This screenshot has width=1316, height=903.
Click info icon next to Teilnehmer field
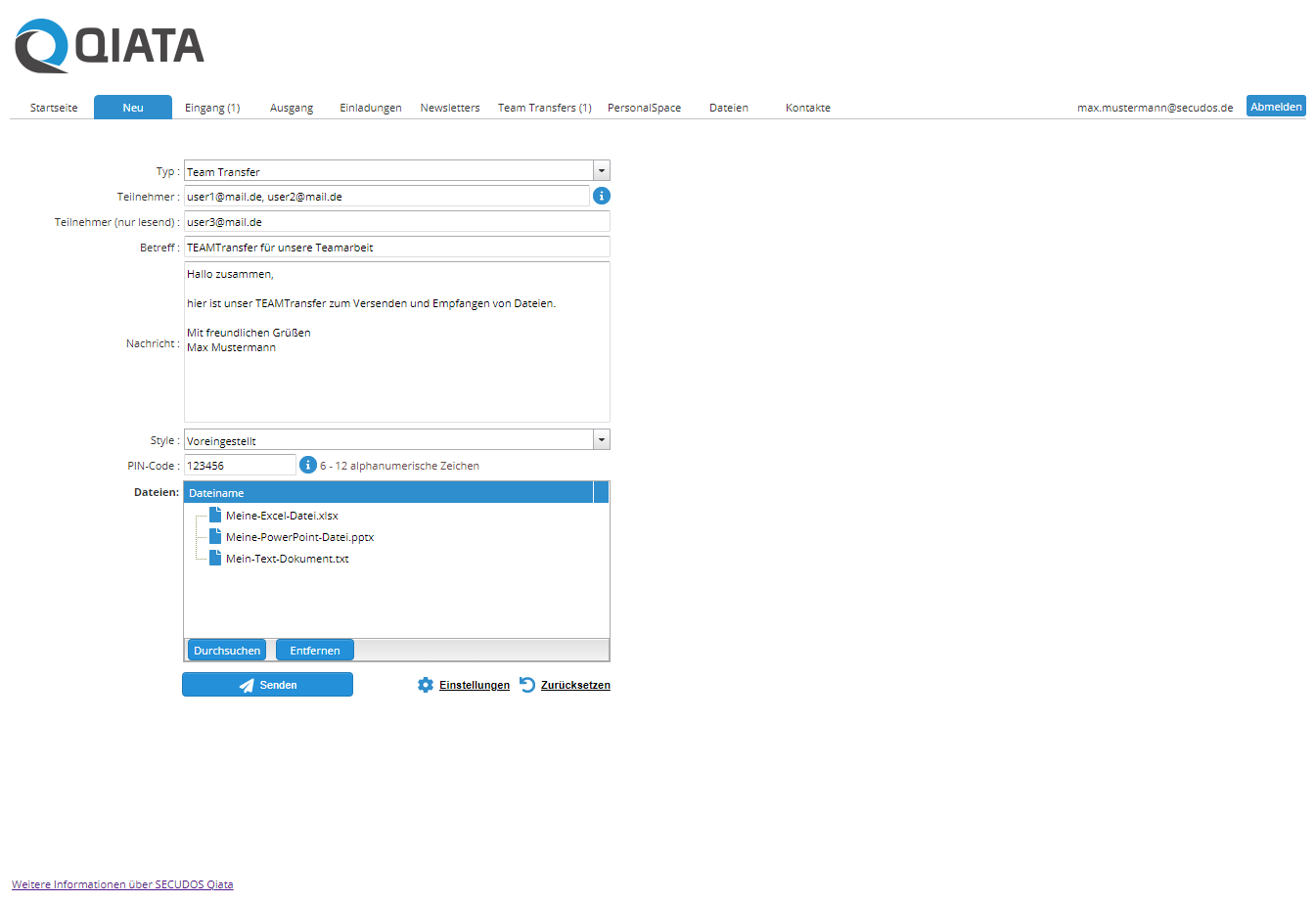(602, 197)
